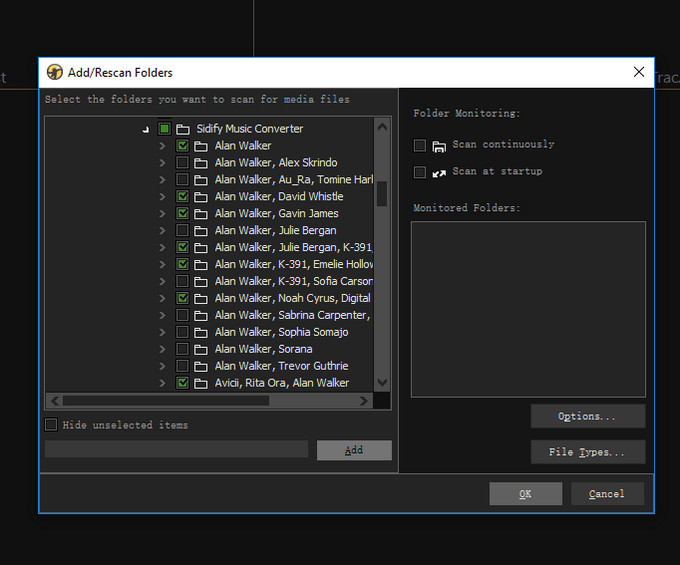680x565 pixels.
Task: Close the Add/Rescan Folders dialog
Action: 638,72
